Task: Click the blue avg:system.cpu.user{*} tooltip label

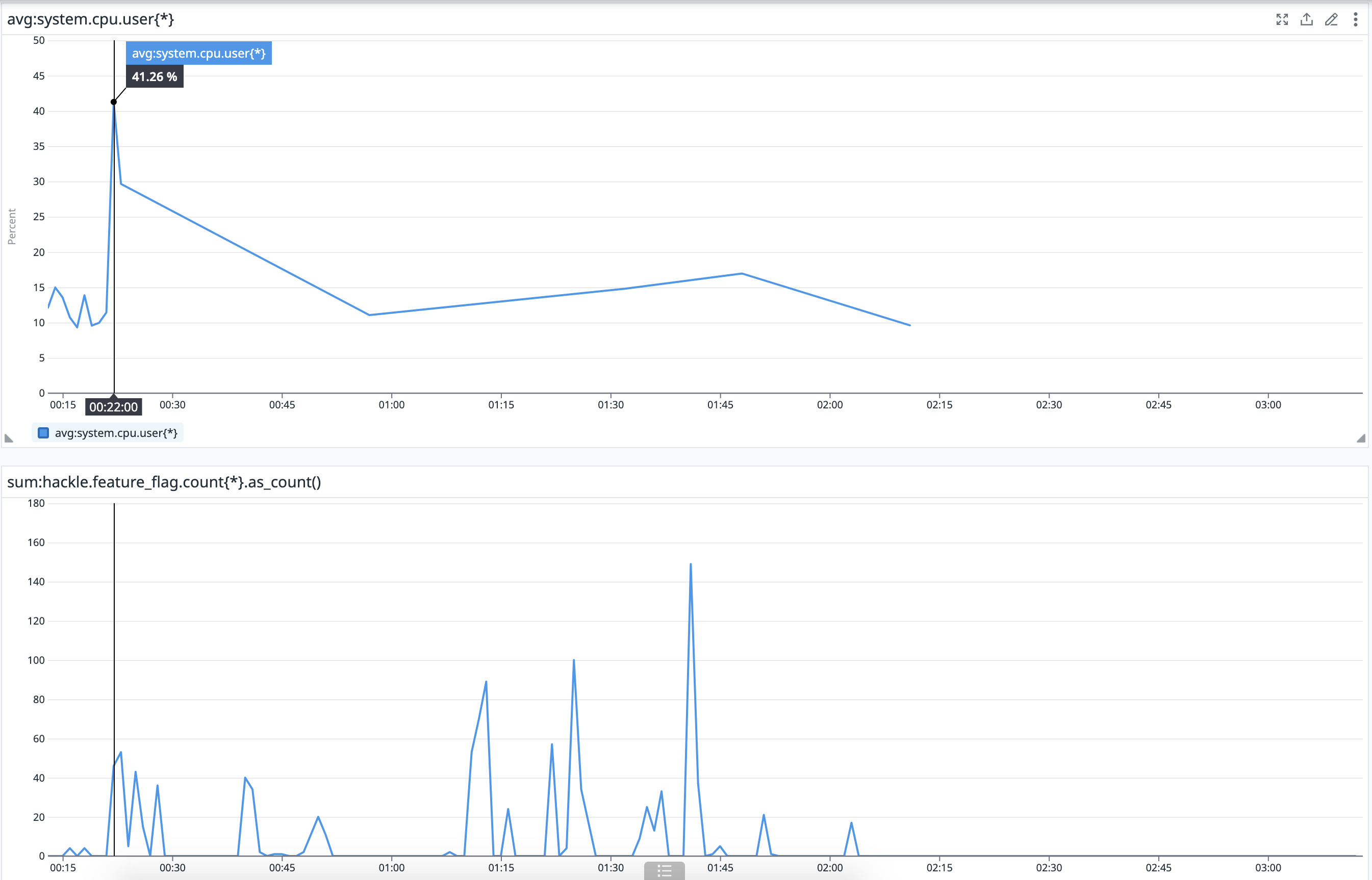Action: (198, 53)
